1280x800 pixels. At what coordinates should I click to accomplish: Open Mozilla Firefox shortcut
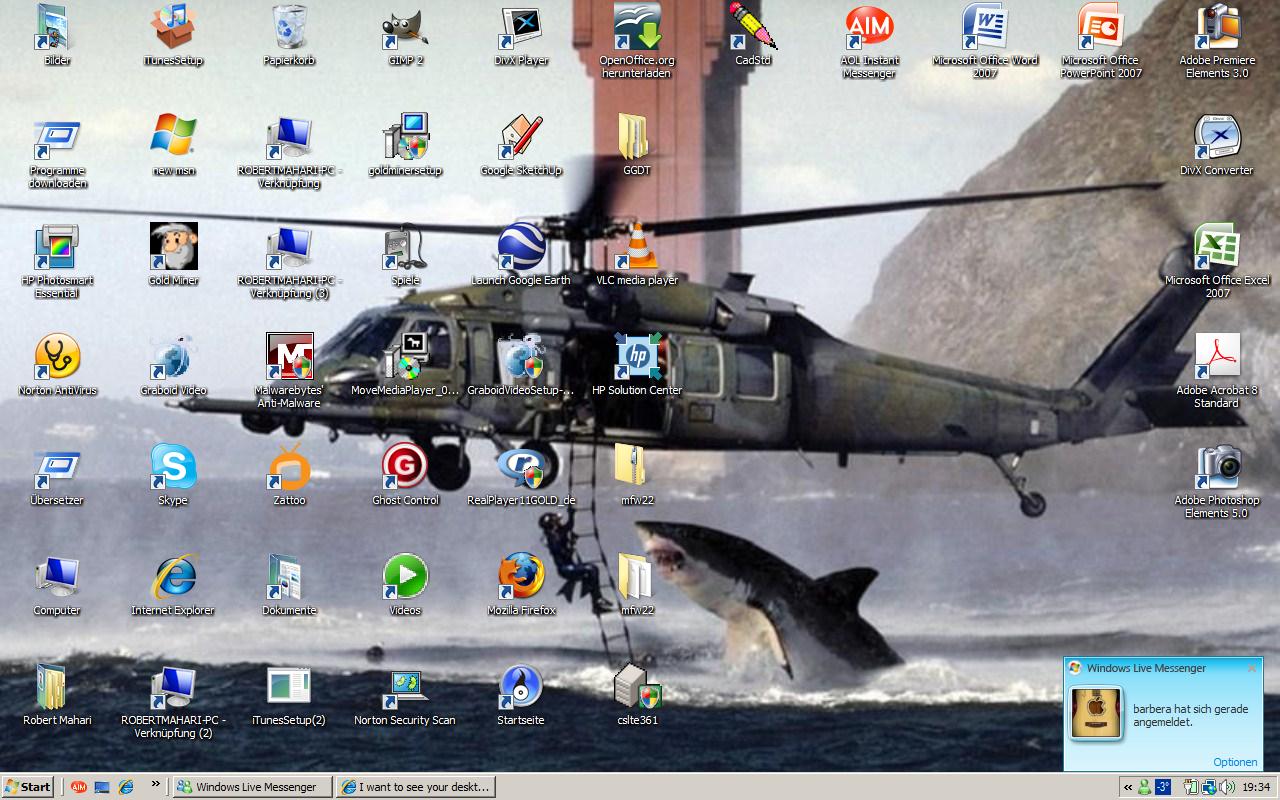[521, 577]
